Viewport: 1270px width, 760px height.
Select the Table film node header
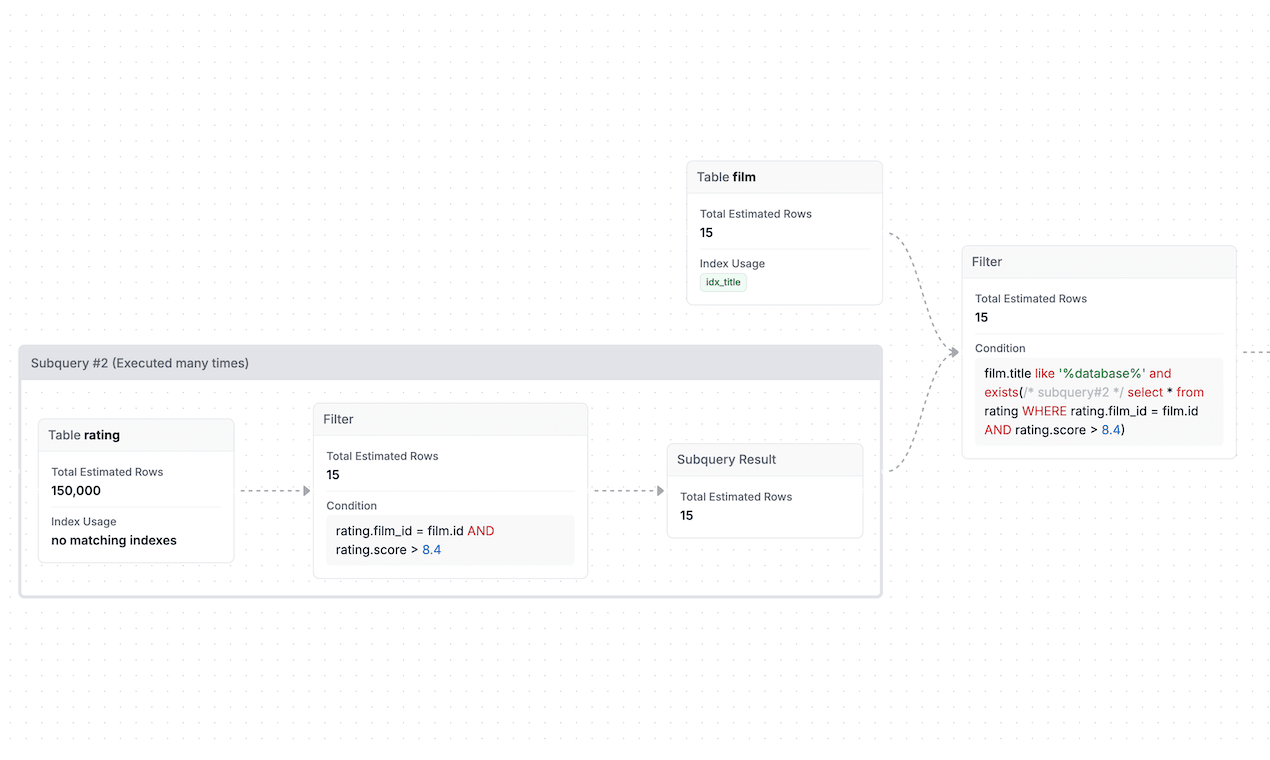[x=783, y=177]
